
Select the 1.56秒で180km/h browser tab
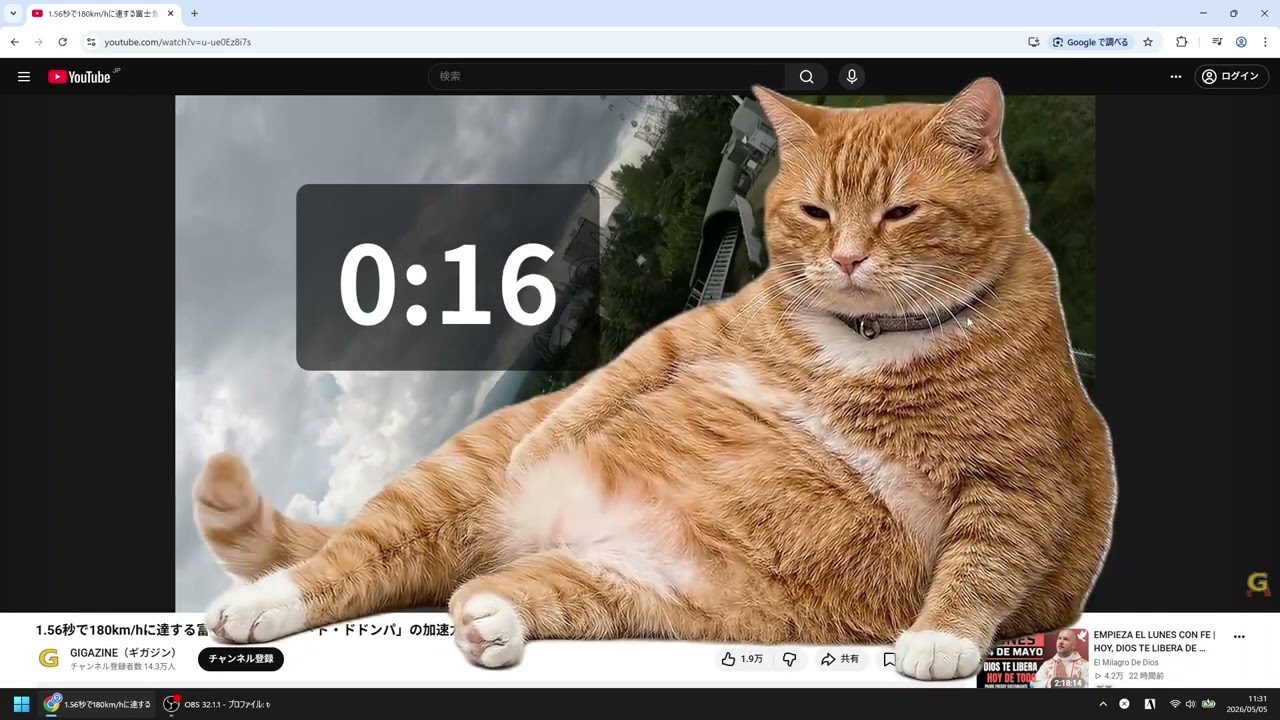(x=103, y=14)
